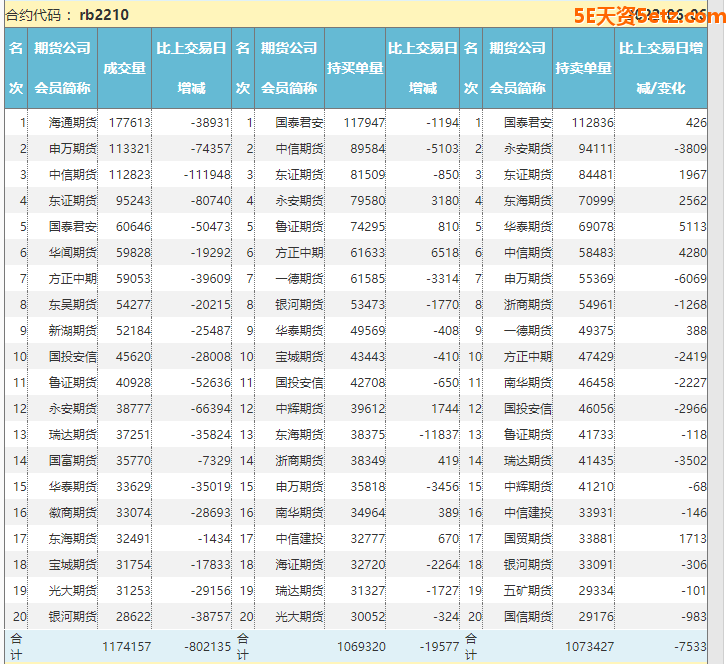
Task: Click the 持买单量 column header
Action: click(x=355, y=68)
